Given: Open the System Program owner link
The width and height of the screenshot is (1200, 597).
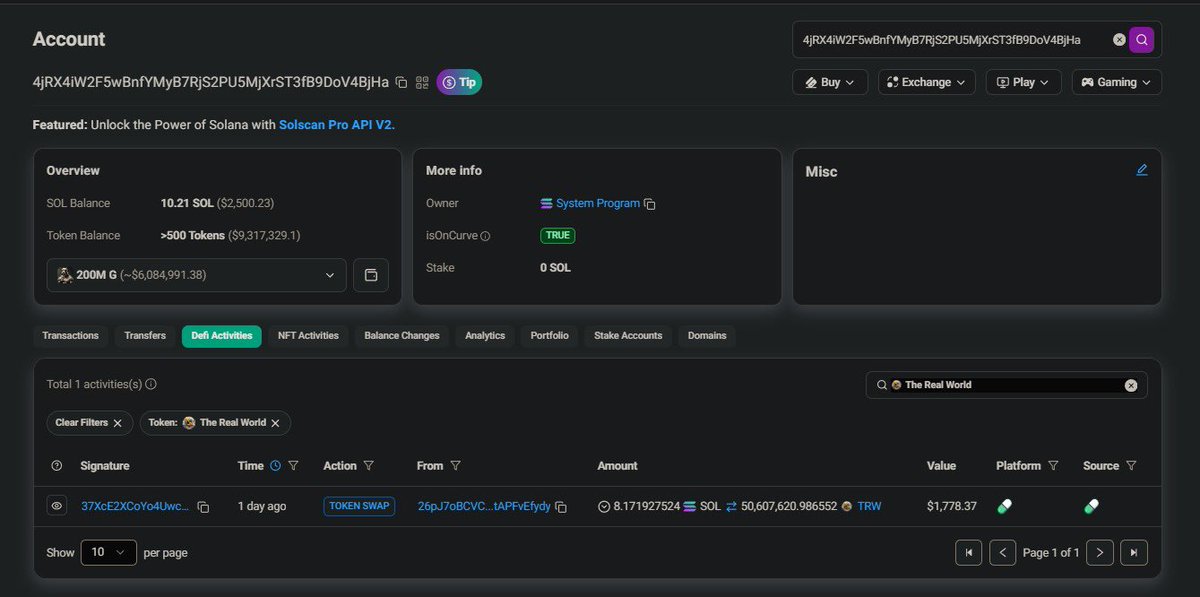Looking at the screenshot, I should point(598,203).
